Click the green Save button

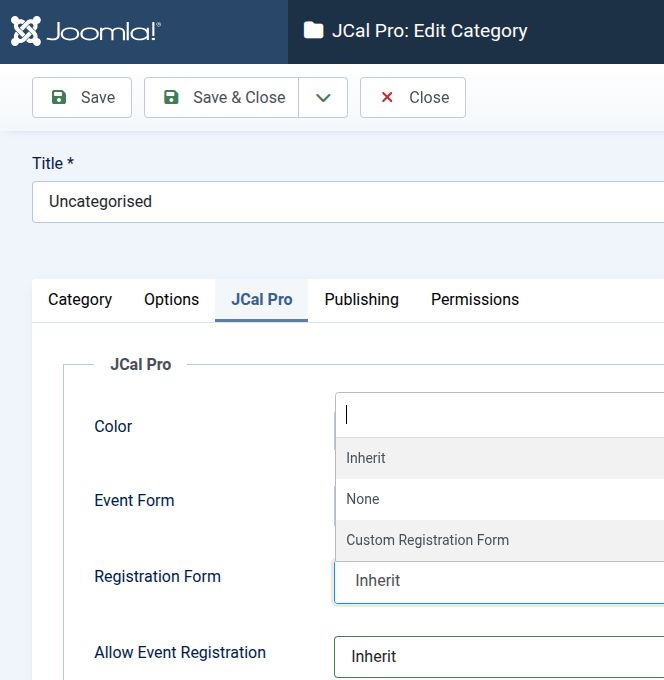tap(82, 98)
